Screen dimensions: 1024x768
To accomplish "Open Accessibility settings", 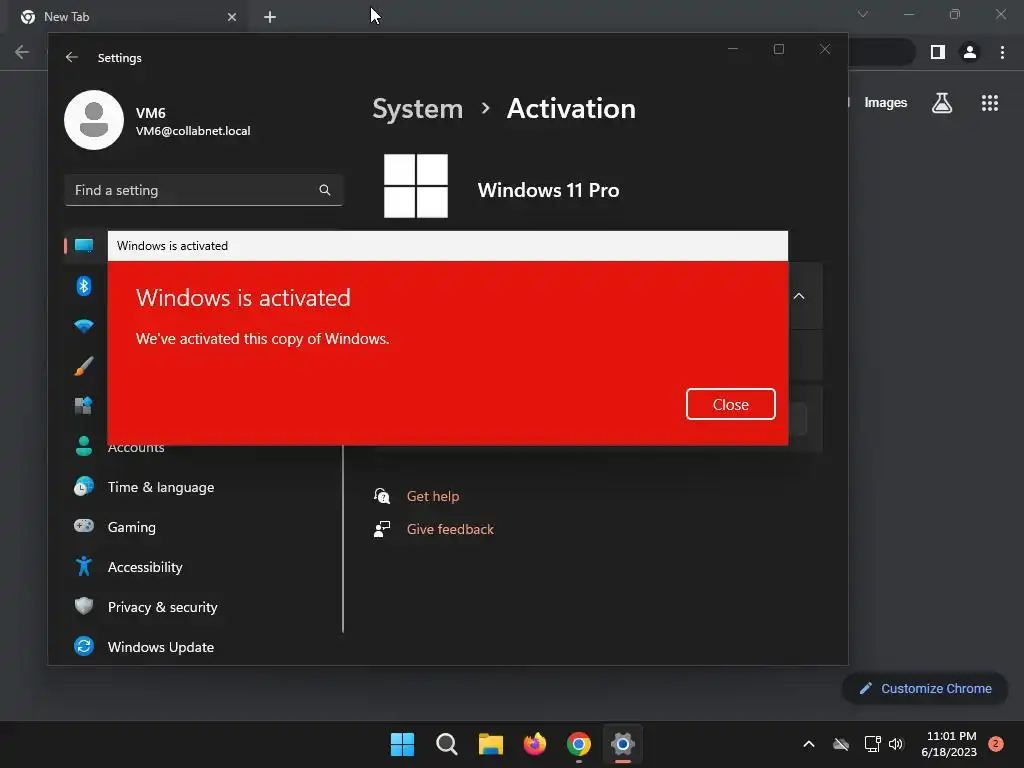I will pyautogui.click(x=145, y=567).
